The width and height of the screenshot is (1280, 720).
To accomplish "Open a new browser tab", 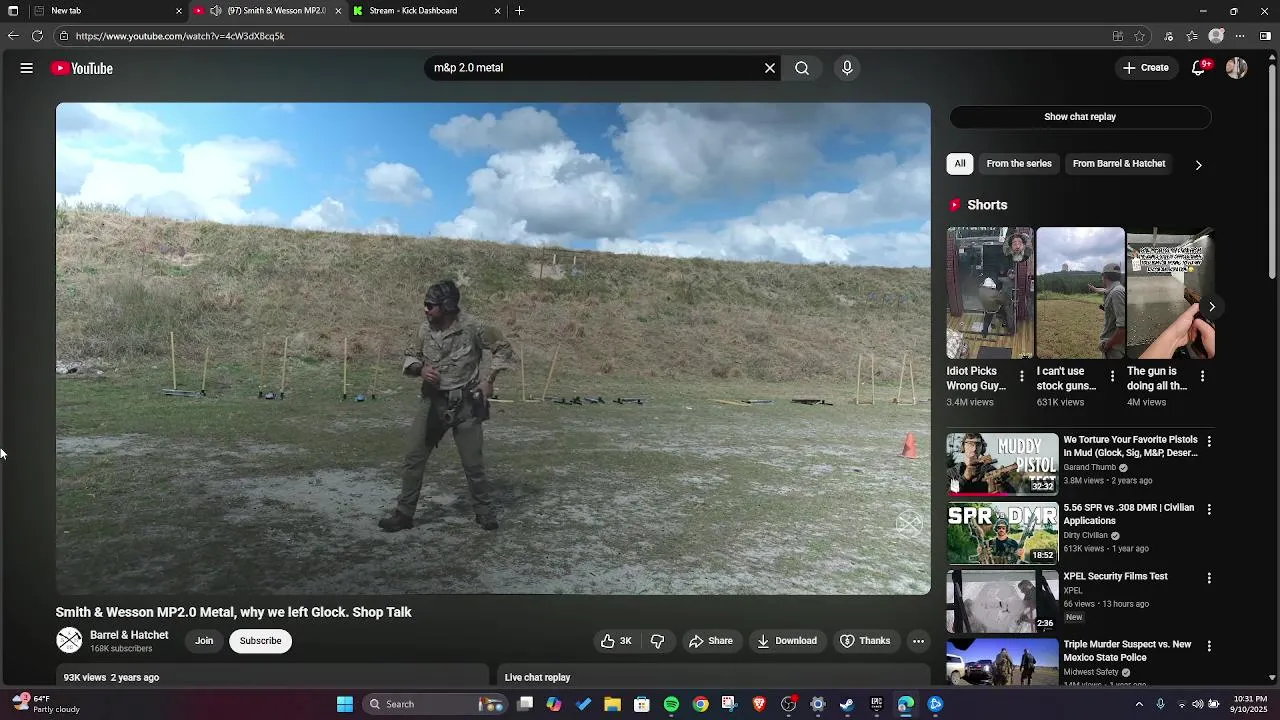I will coord(519,11).
